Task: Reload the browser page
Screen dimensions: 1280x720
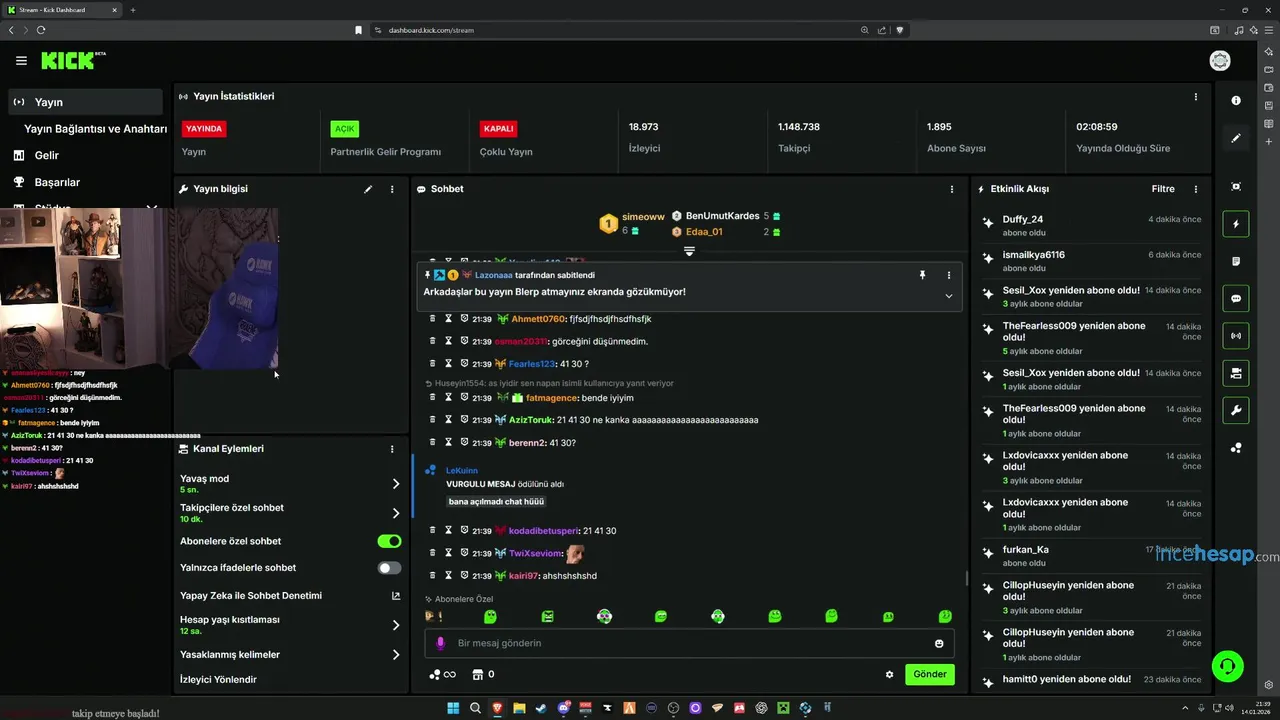Action: [x=41, y=30]
